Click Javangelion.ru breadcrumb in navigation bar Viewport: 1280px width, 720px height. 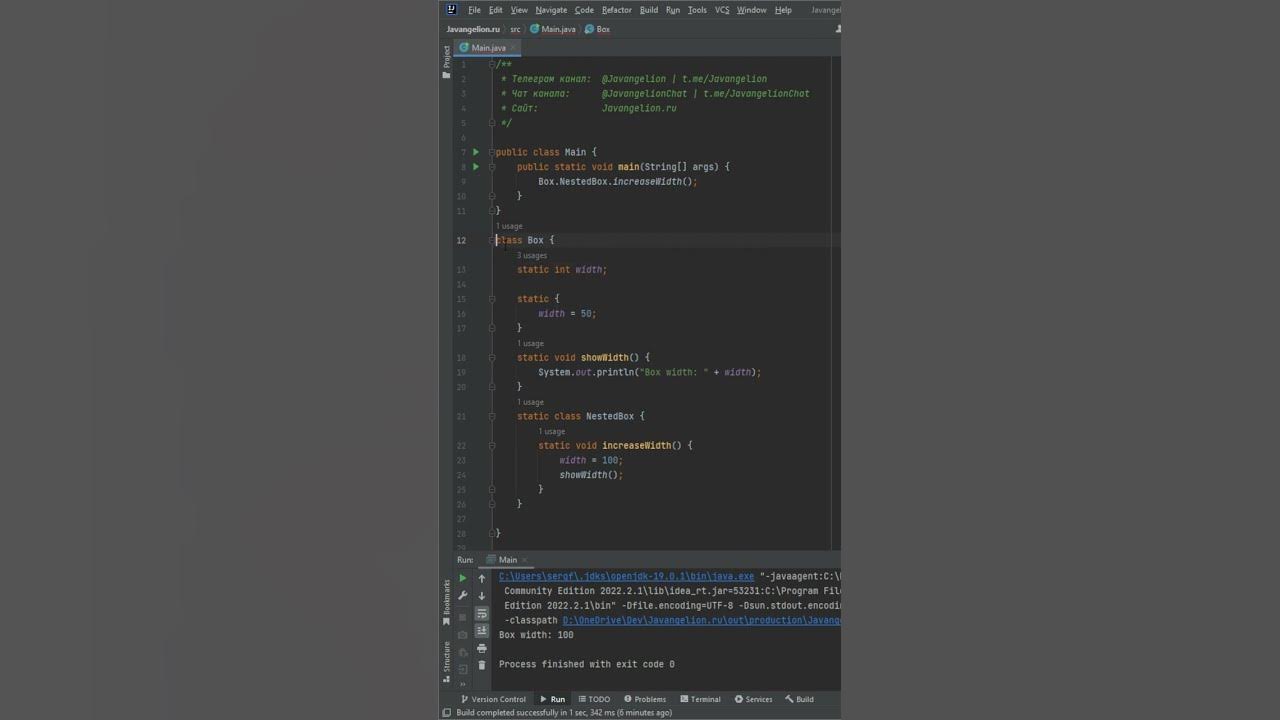click(x=473, y=29)
